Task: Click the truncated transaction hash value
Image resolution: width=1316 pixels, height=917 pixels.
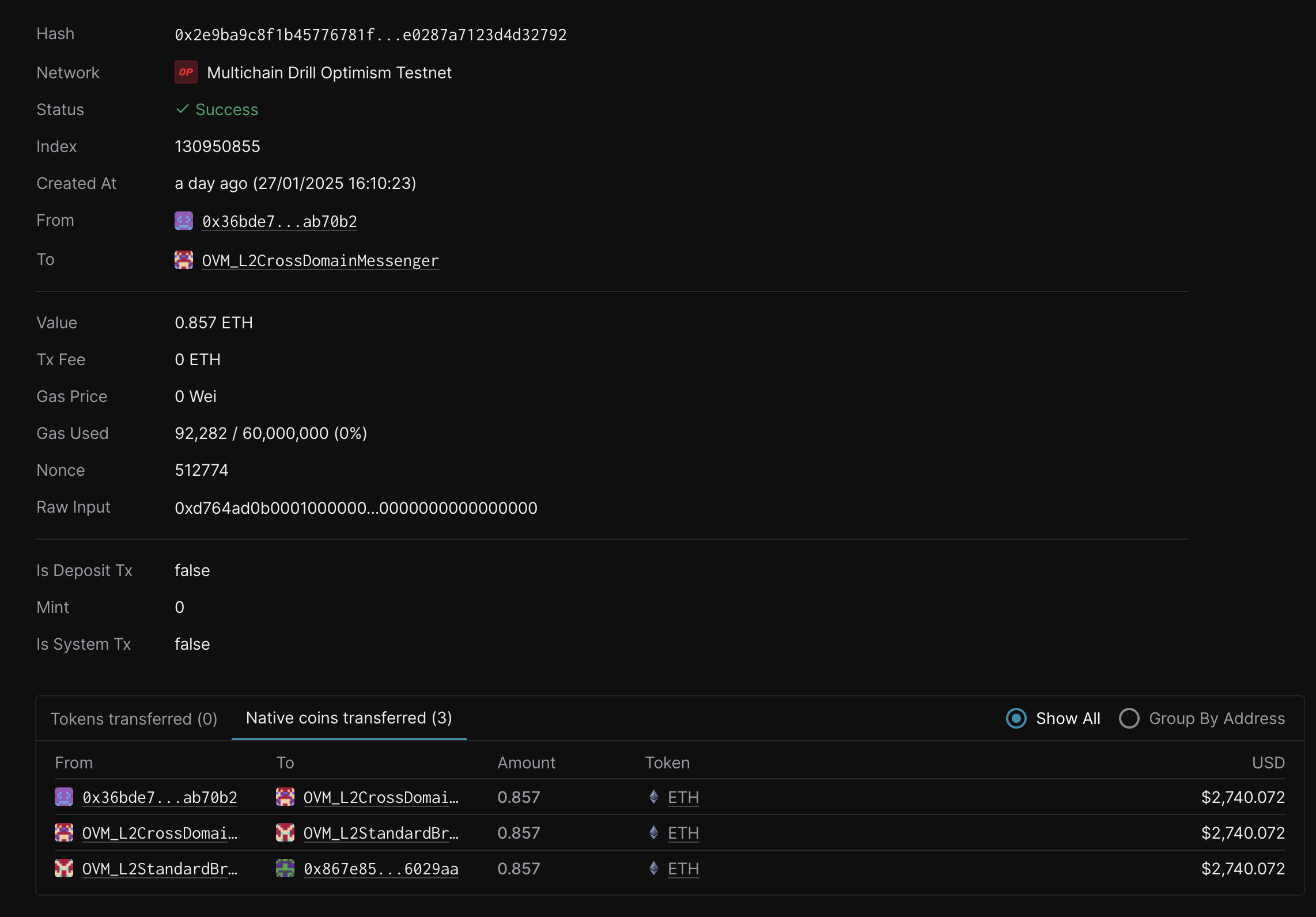Action: pos(370,34)
